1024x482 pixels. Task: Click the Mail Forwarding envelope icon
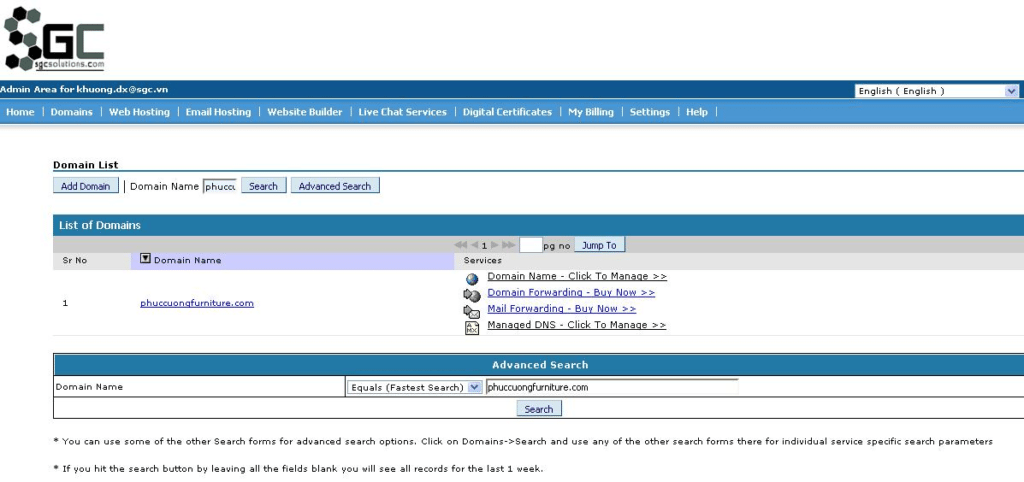[472, 312]
